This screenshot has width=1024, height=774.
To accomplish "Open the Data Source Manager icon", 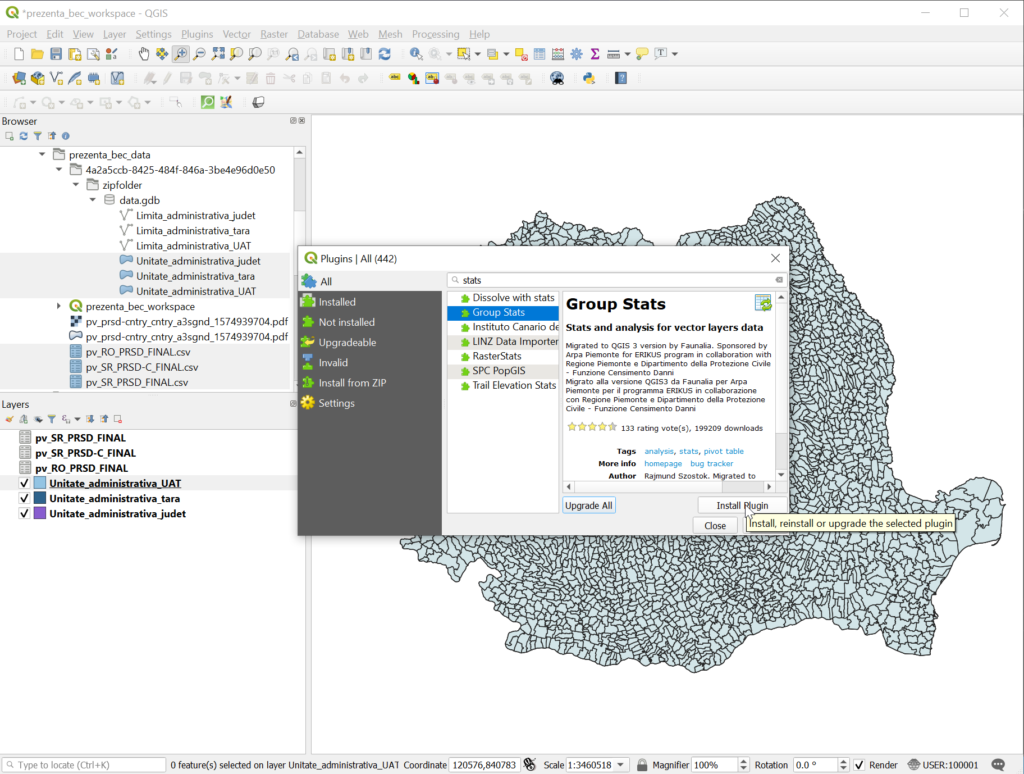I will pyautogui.click(x=19, y=78).
